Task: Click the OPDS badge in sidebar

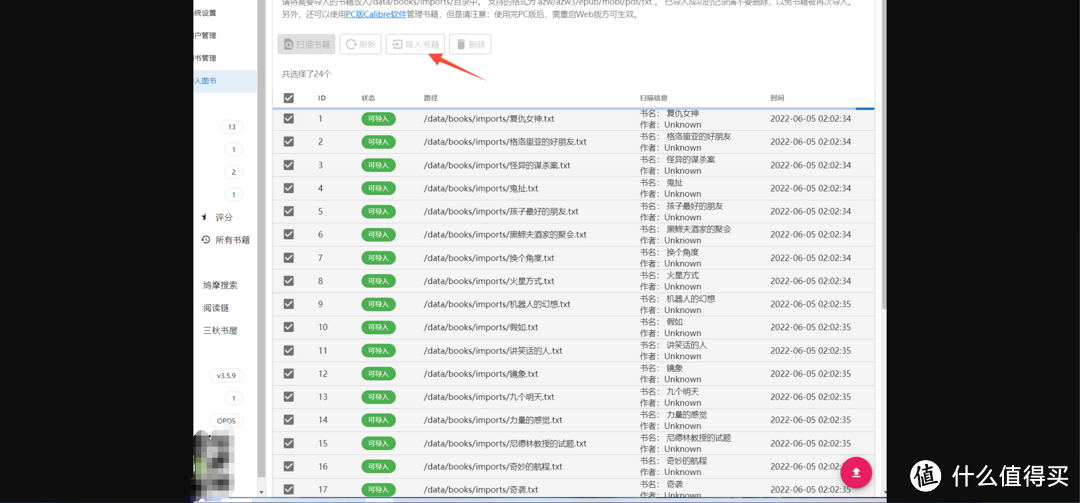Action: (x=226, y=421)
